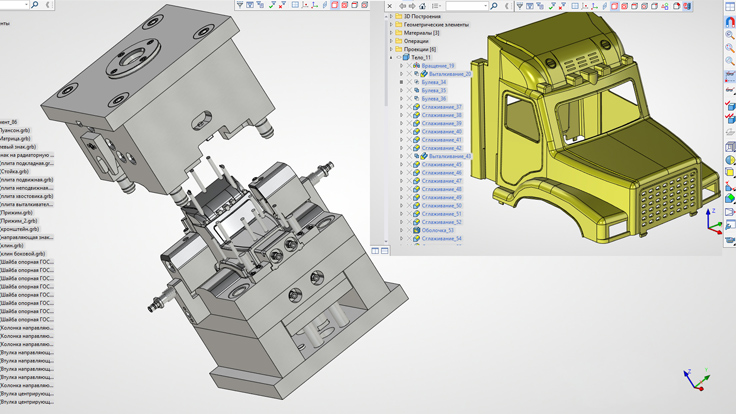Toggle suppress X mark on Вращение_19
This screenshot has height=414, width=736.
point(409,66)
